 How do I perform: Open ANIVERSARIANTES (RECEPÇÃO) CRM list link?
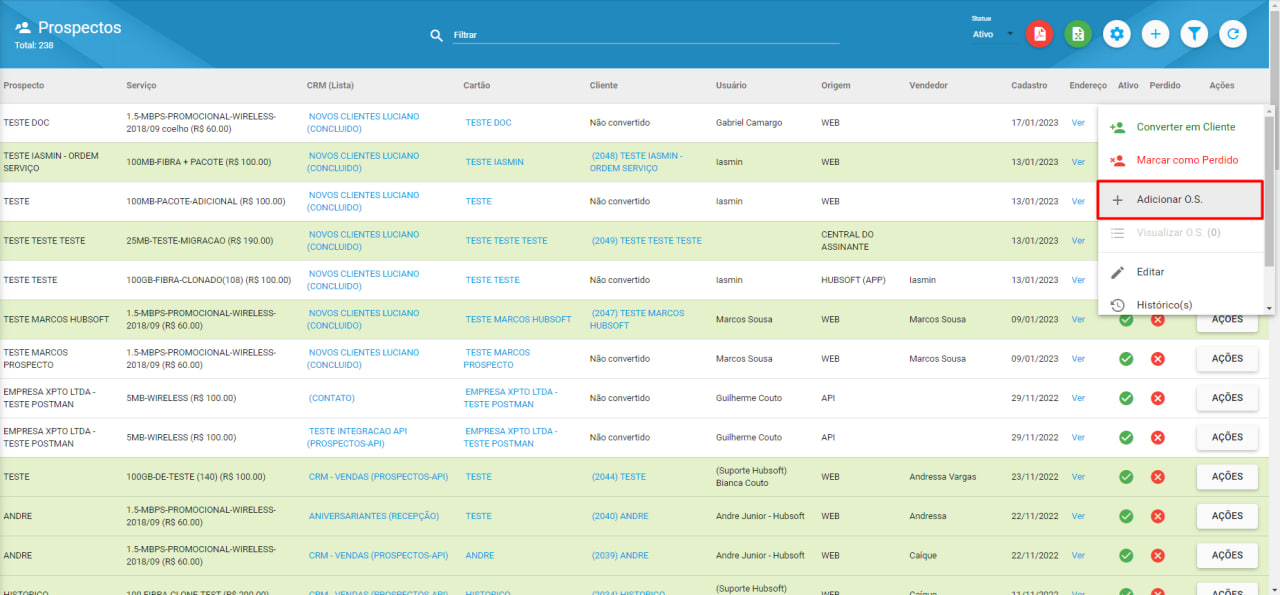pyautogui.click(x=374, y=516)
